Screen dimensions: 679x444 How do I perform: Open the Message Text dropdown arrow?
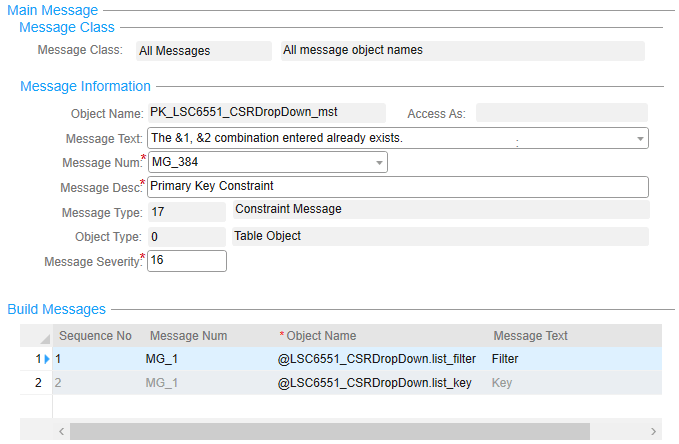[639, 138]
